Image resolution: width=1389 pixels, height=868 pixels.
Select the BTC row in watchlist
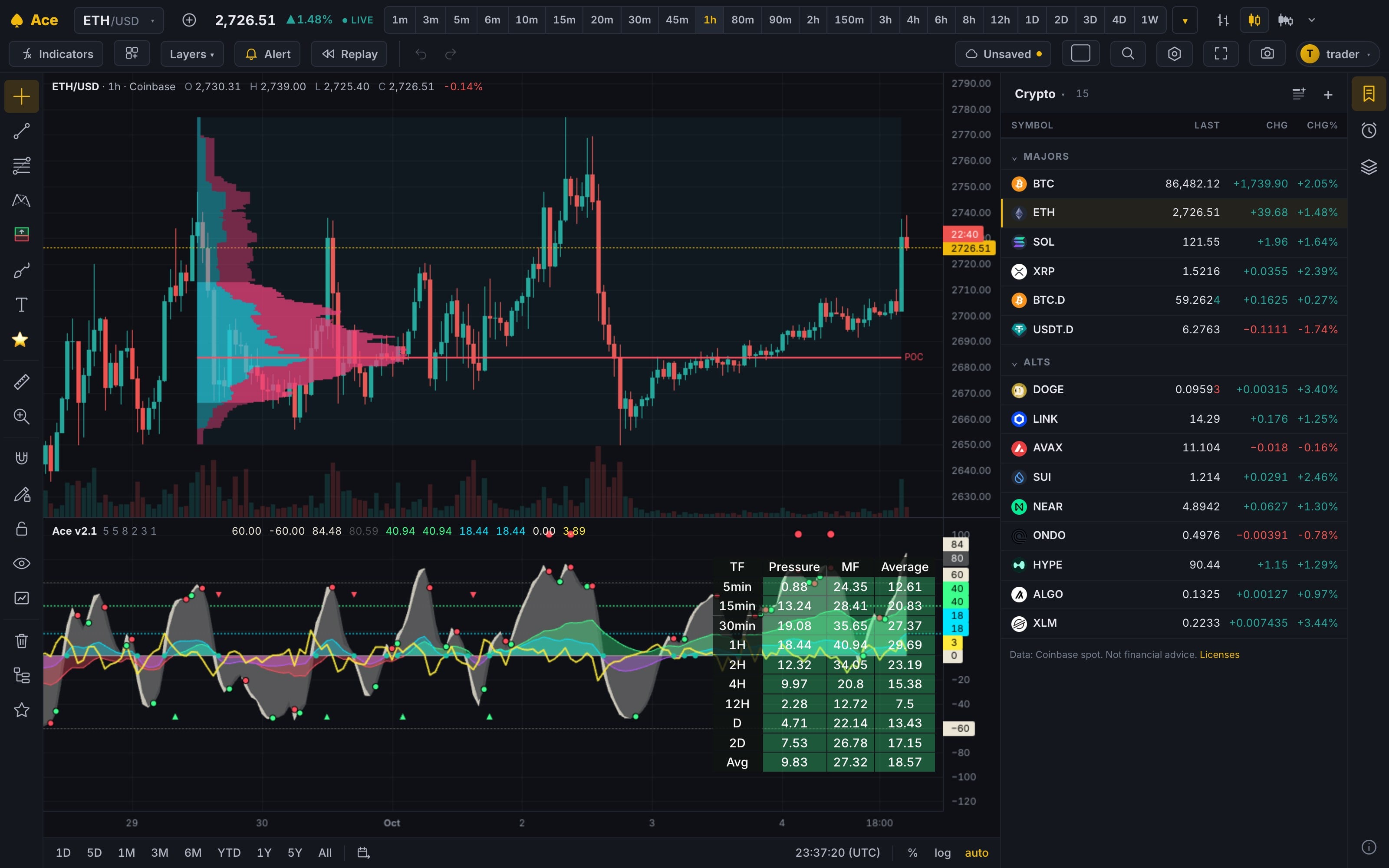coord(1174,184)
